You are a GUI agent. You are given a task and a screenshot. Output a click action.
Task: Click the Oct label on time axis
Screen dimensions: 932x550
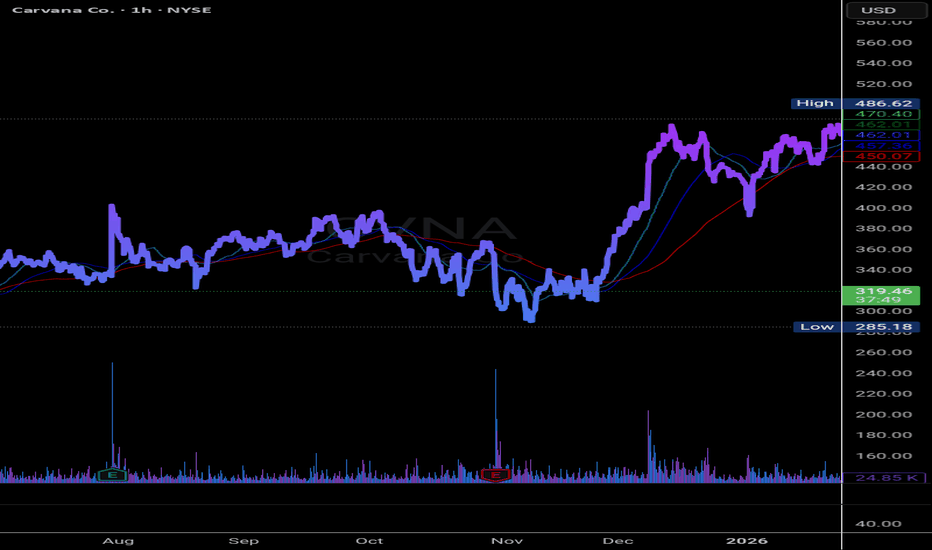click(x=370, y=540)
